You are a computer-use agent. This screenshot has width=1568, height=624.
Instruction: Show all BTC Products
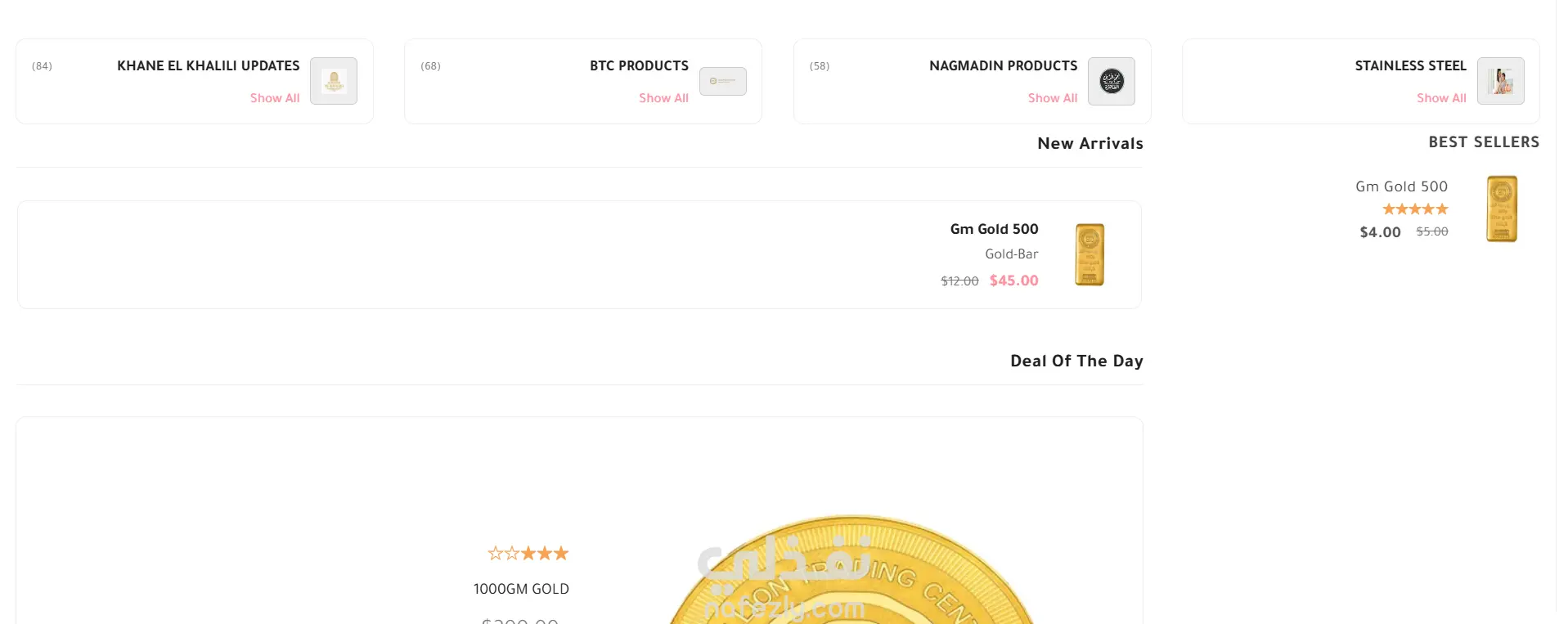(663, 98)
